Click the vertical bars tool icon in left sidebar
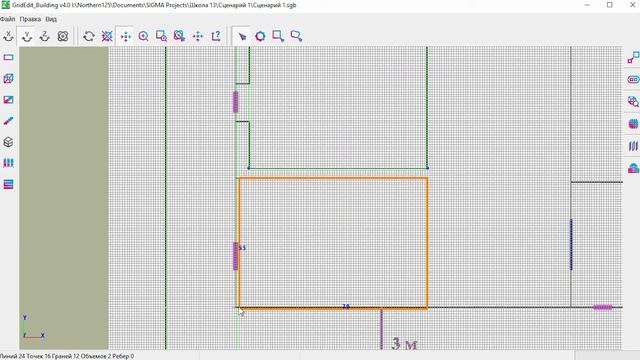Viewport: 640px width, 360px height. (x=9, y=163)
